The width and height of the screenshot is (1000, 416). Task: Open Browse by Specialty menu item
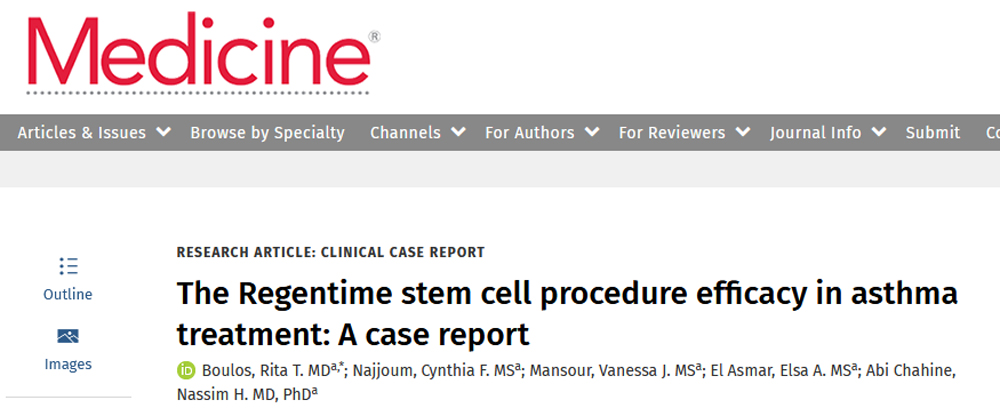click(267, 132)
